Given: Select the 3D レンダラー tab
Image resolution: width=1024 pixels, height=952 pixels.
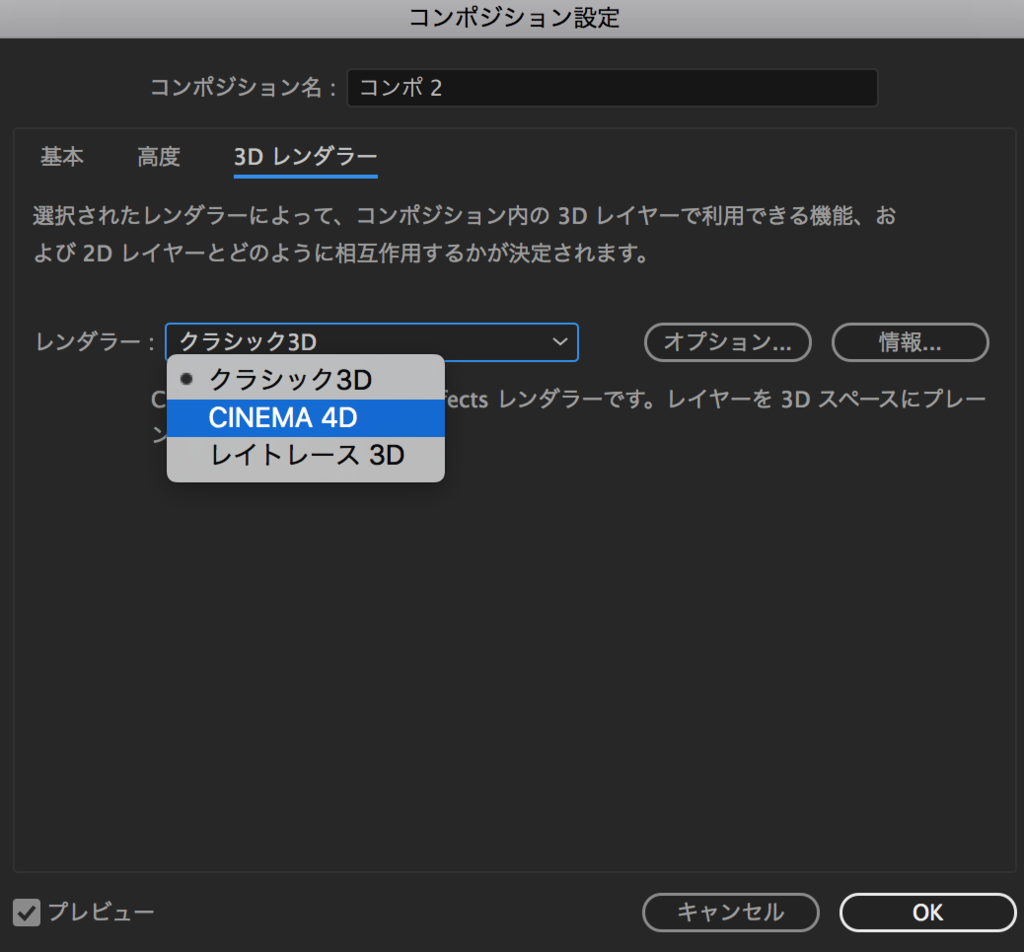Looking at the screenshot, I should [x=306, y=157].
